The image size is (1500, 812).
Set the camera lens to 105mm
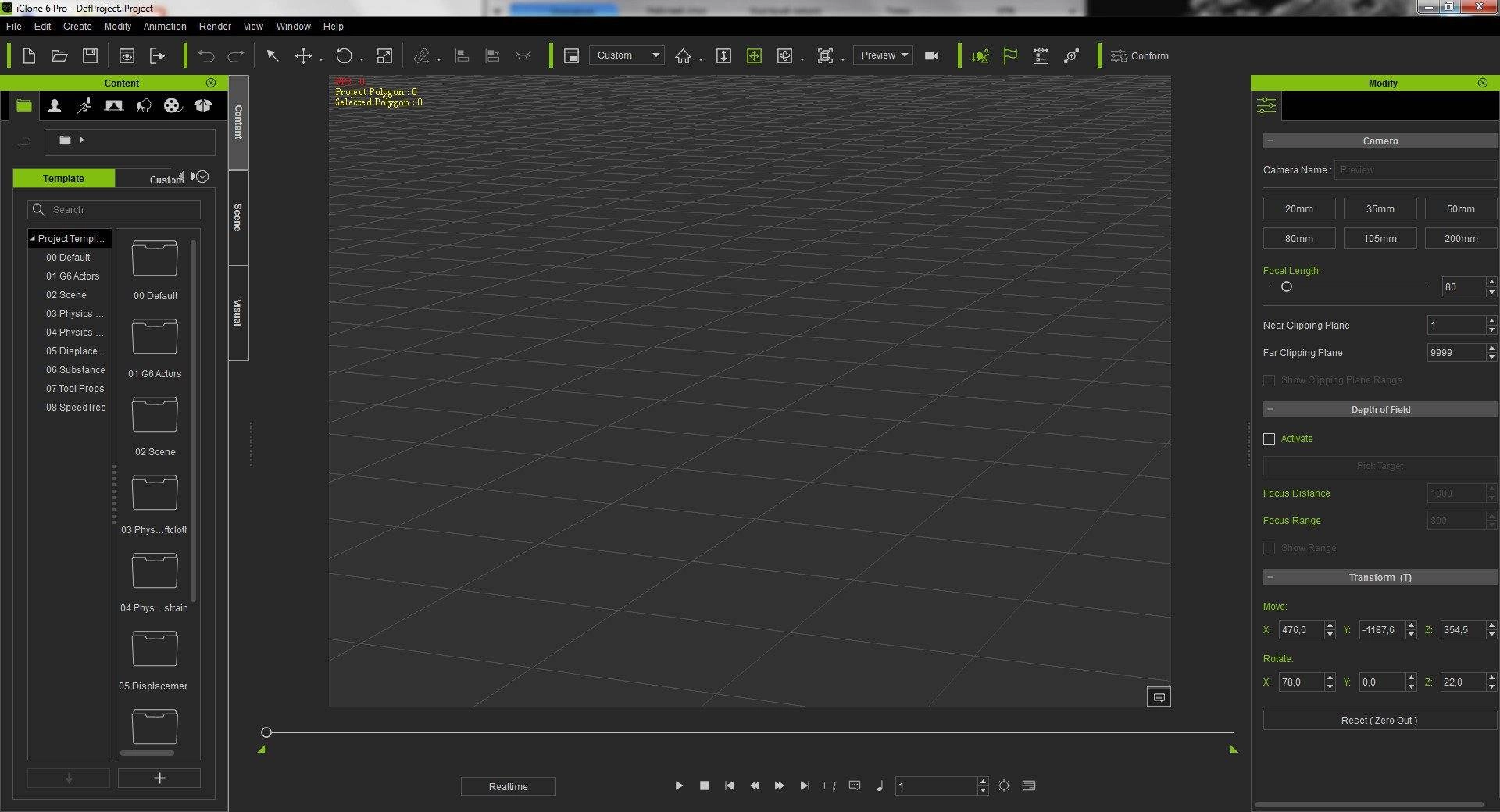(x=1380, y=239)
